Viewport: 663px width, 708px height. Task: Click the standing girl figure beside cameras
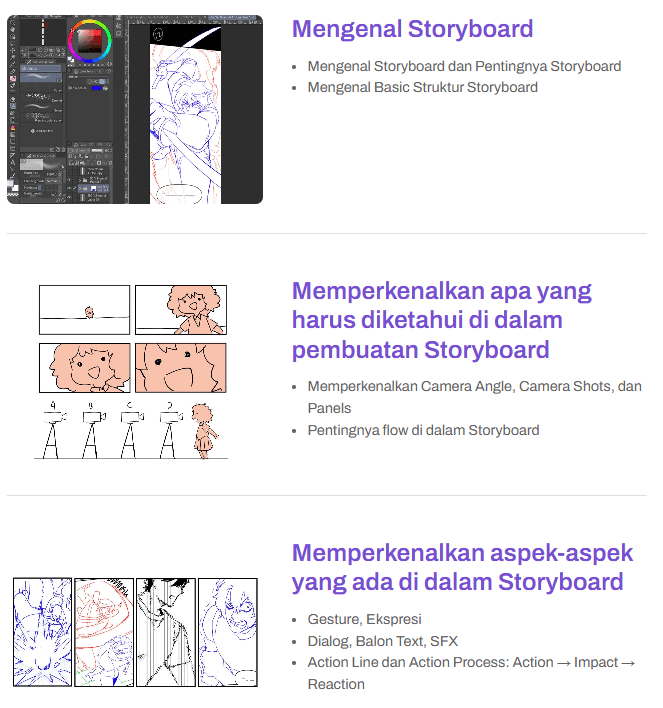click(204, 431)
